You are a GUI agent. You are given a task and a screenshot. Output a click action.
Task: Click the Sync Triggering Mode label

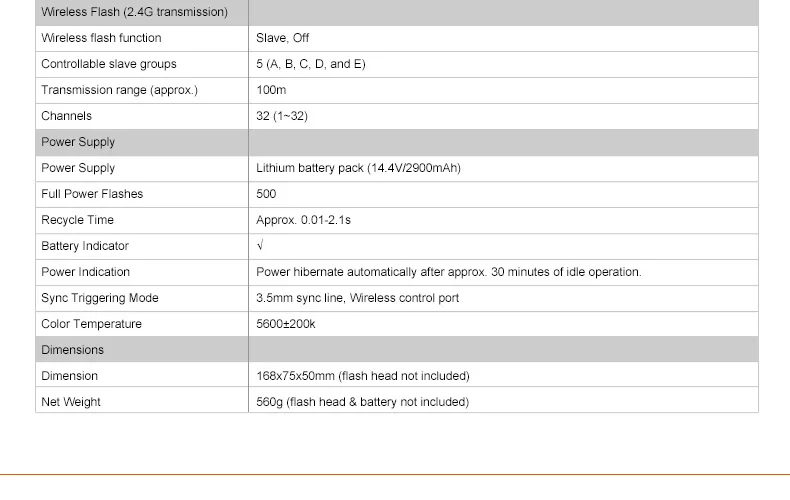100,298
